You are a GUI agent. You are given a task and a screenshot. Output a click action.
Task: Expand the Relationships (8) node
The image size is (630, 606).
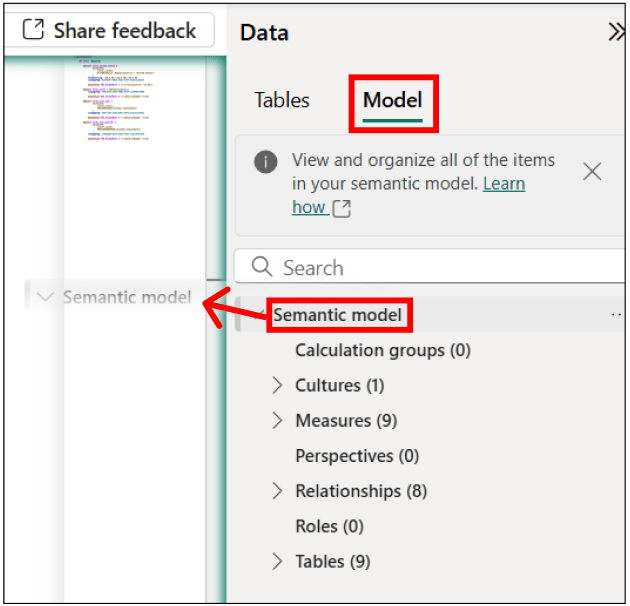click(278, 491)
